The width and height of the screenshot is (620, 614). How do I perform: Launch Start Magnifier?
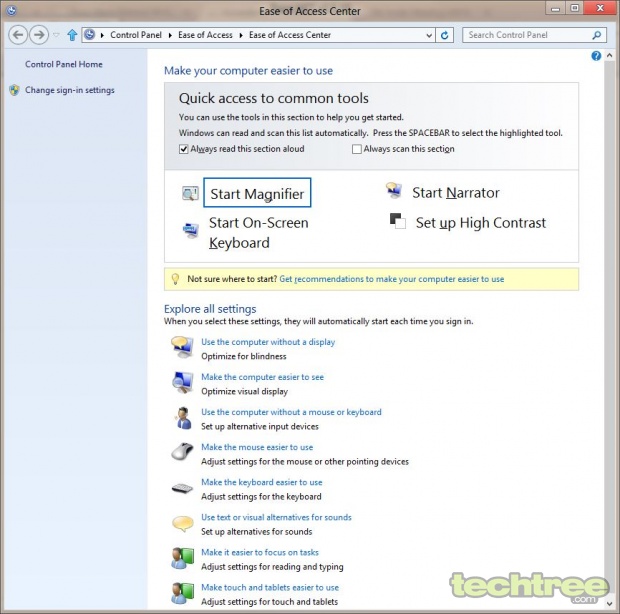(257, 193)
